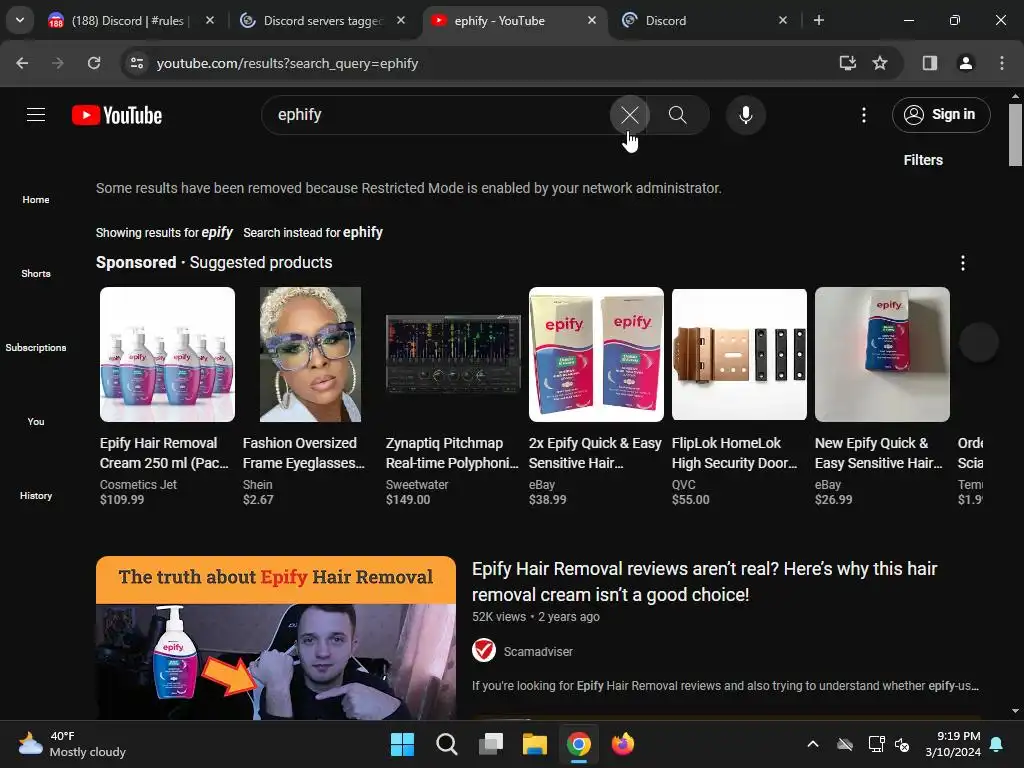Click the Chrome address bar URL
The image size is (1024, 768).
click(287, 63)
